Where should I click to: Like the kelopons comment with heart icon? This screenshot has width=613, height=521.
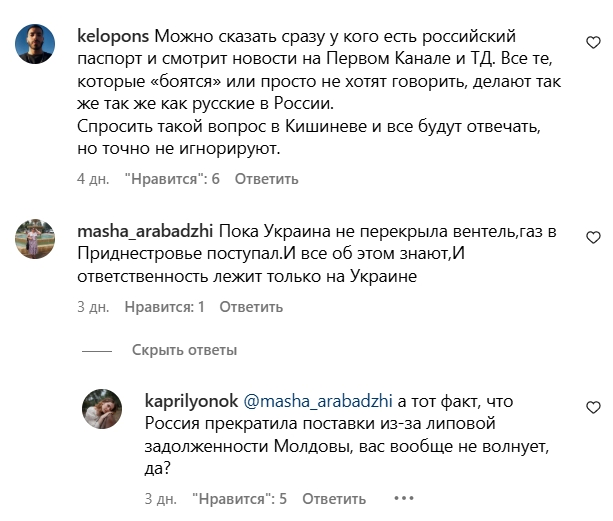coord(593,42)
